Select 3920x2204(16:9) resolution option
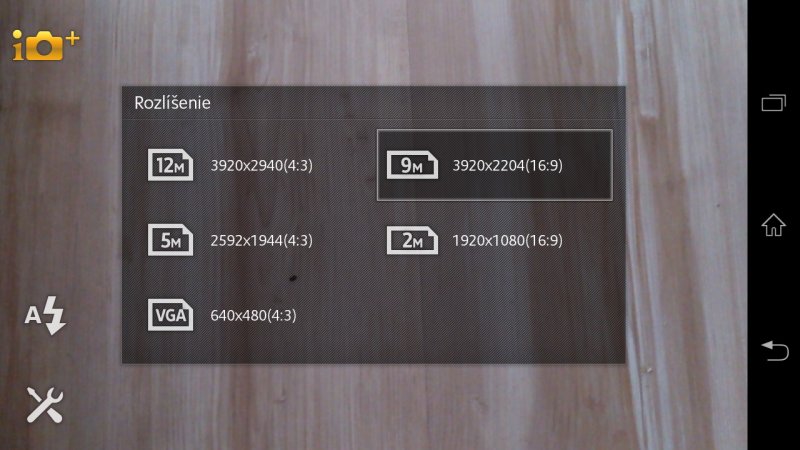The image size is (800, 450). click(494, 165)
